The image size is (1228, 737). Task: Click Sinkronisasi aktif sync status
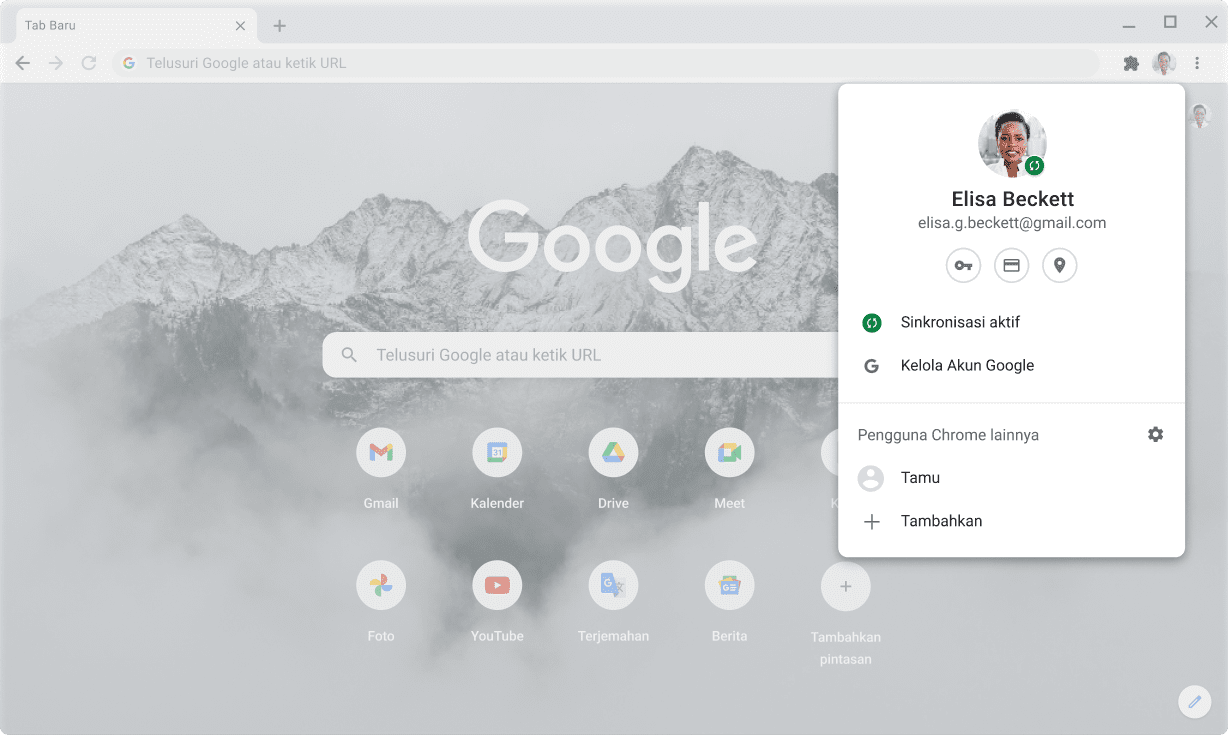[960, 323]
